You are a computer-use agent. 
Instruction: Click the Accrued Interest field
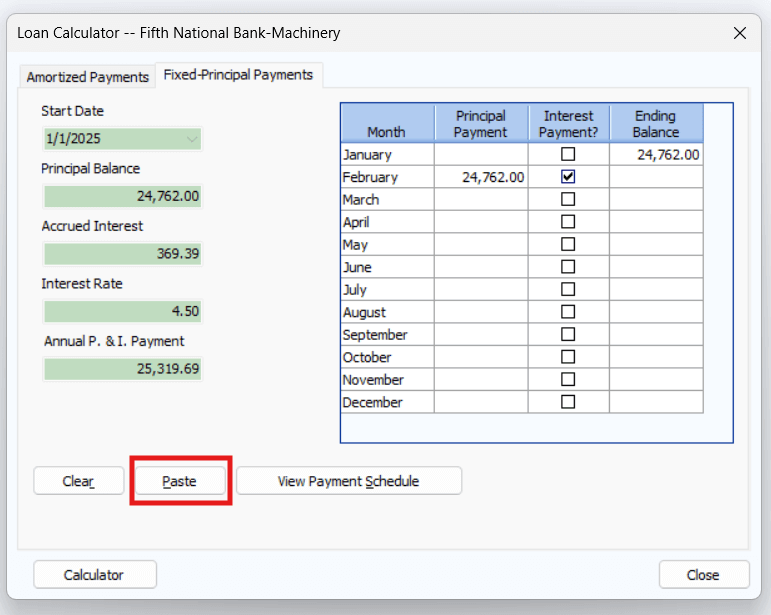click(x=122, y=254)
